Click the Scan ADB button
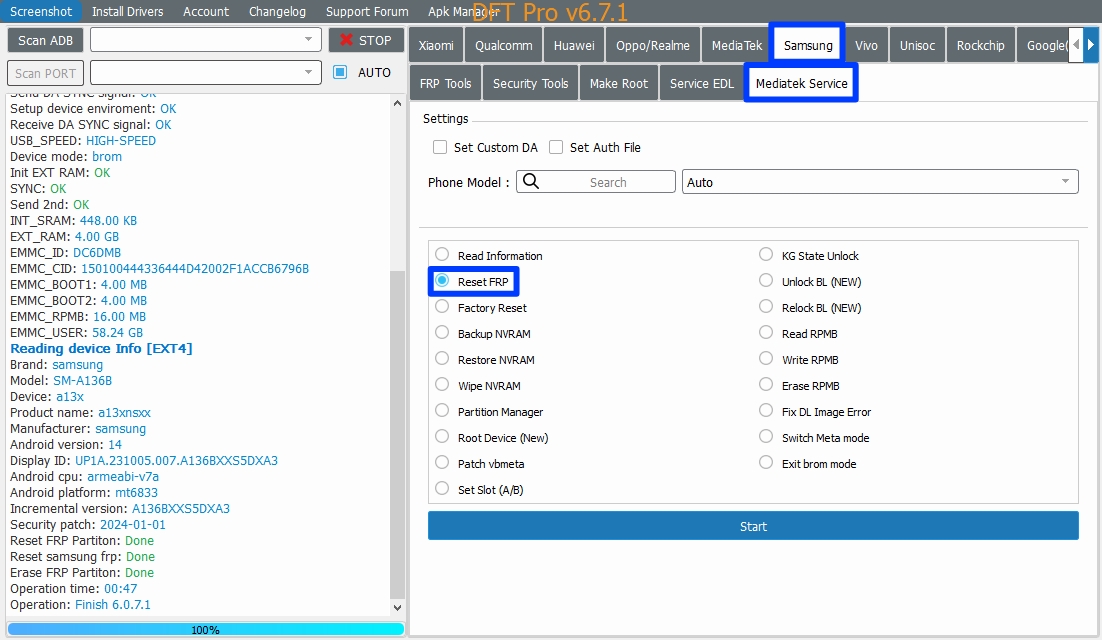Viewport: 1102px width, 640px height. coord(45,40)
